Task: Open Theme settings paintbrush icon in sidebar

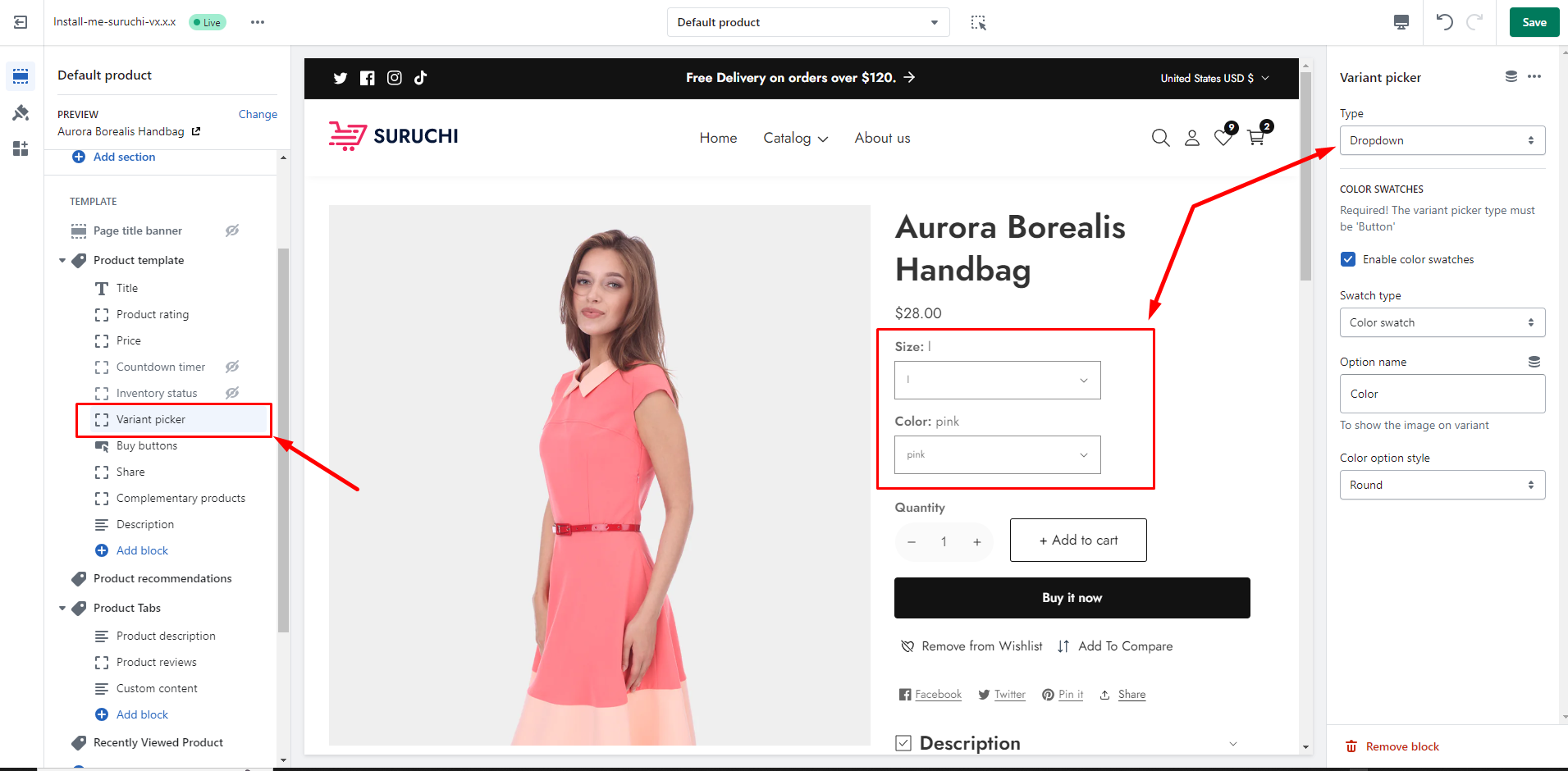Action: [21, 112]
